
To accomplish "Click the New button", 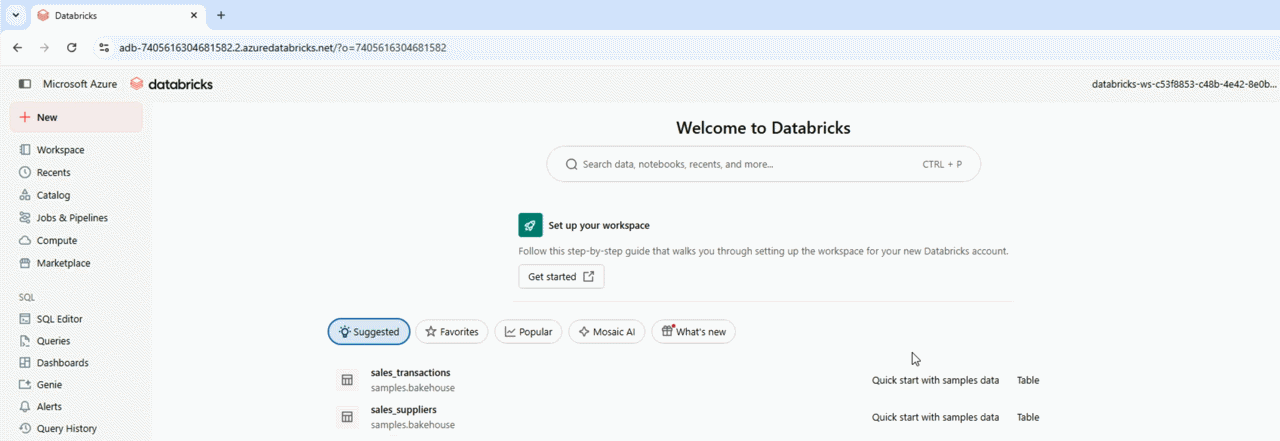I will click(x=76, y=117).
